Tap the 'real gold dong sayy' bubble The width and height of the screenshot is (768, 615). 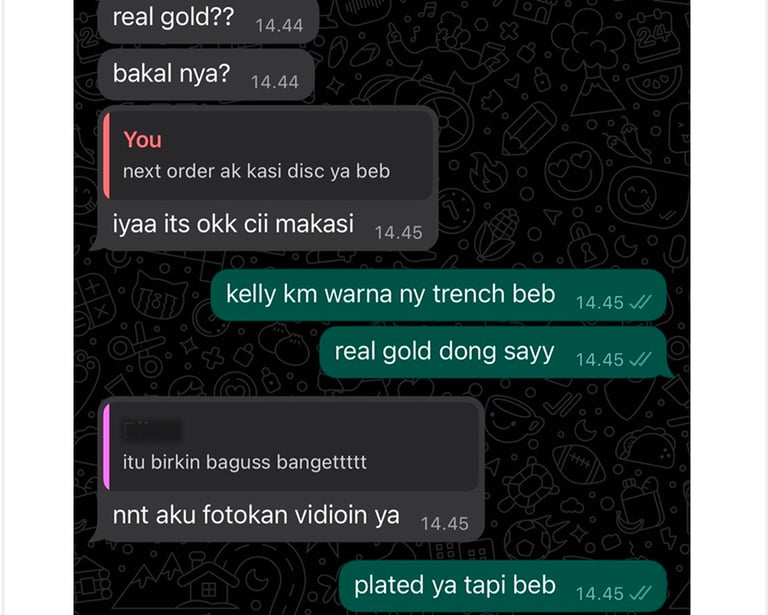[494, 353]
